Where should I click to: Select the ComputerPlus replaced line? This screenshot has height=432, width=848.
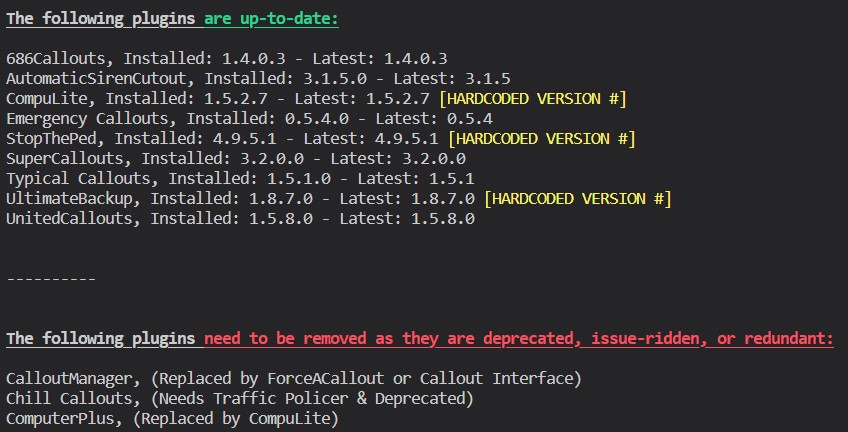[172, 418]
